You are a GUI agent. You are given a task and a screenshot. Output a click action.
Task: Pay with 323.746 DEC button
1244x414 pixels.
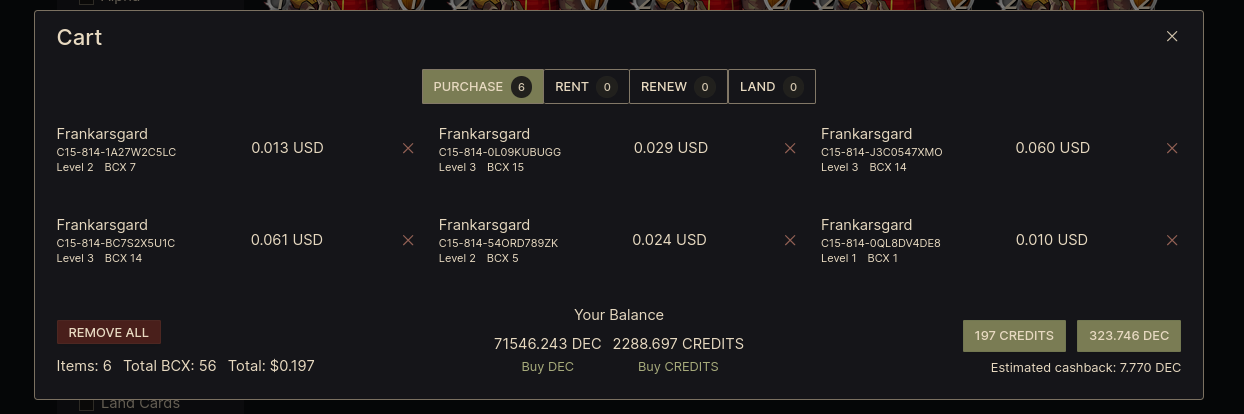click(x=1128, y=336)
